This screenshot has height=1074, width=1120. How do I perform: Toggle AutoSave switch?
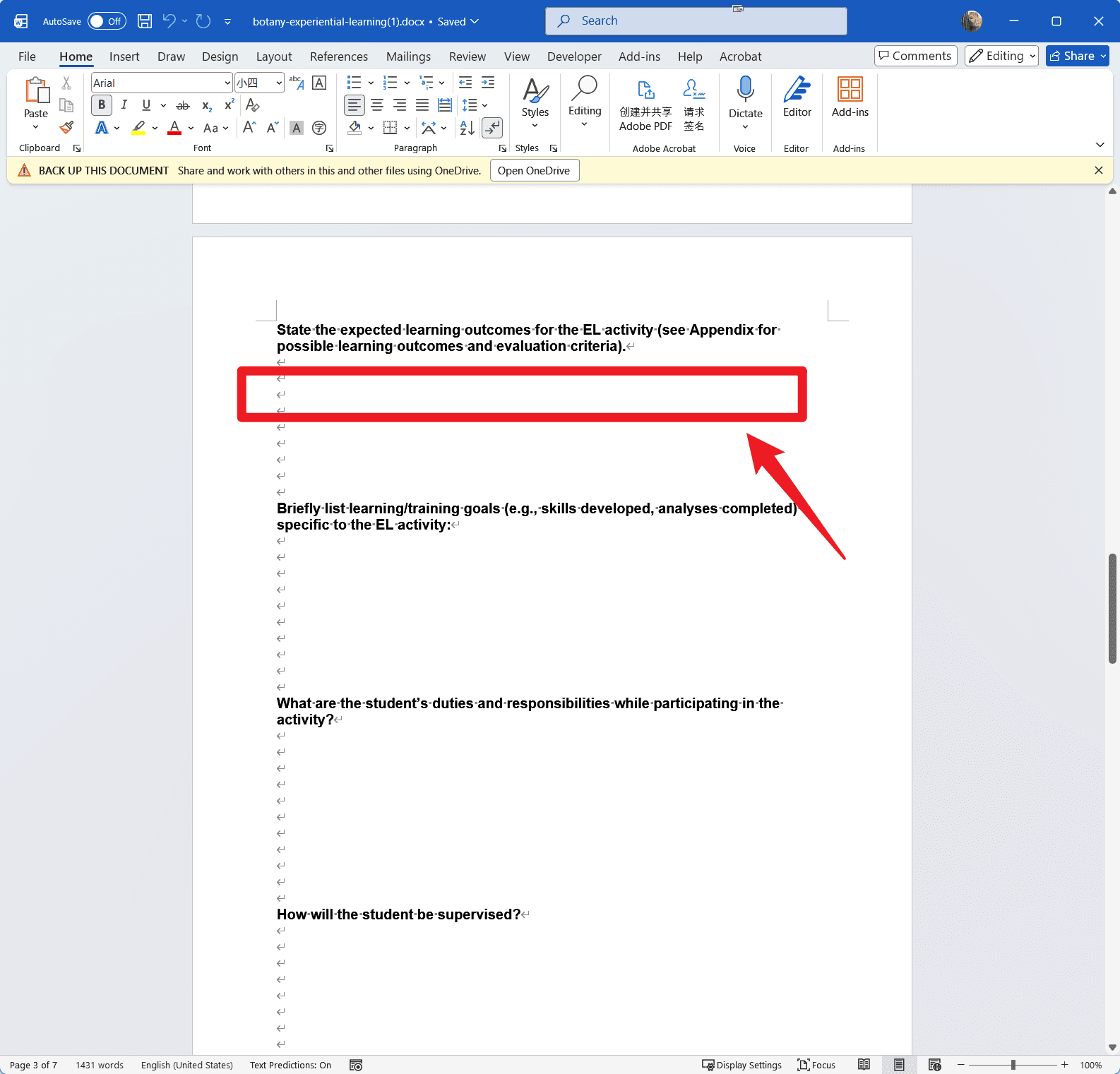click(x=107, y=21)
